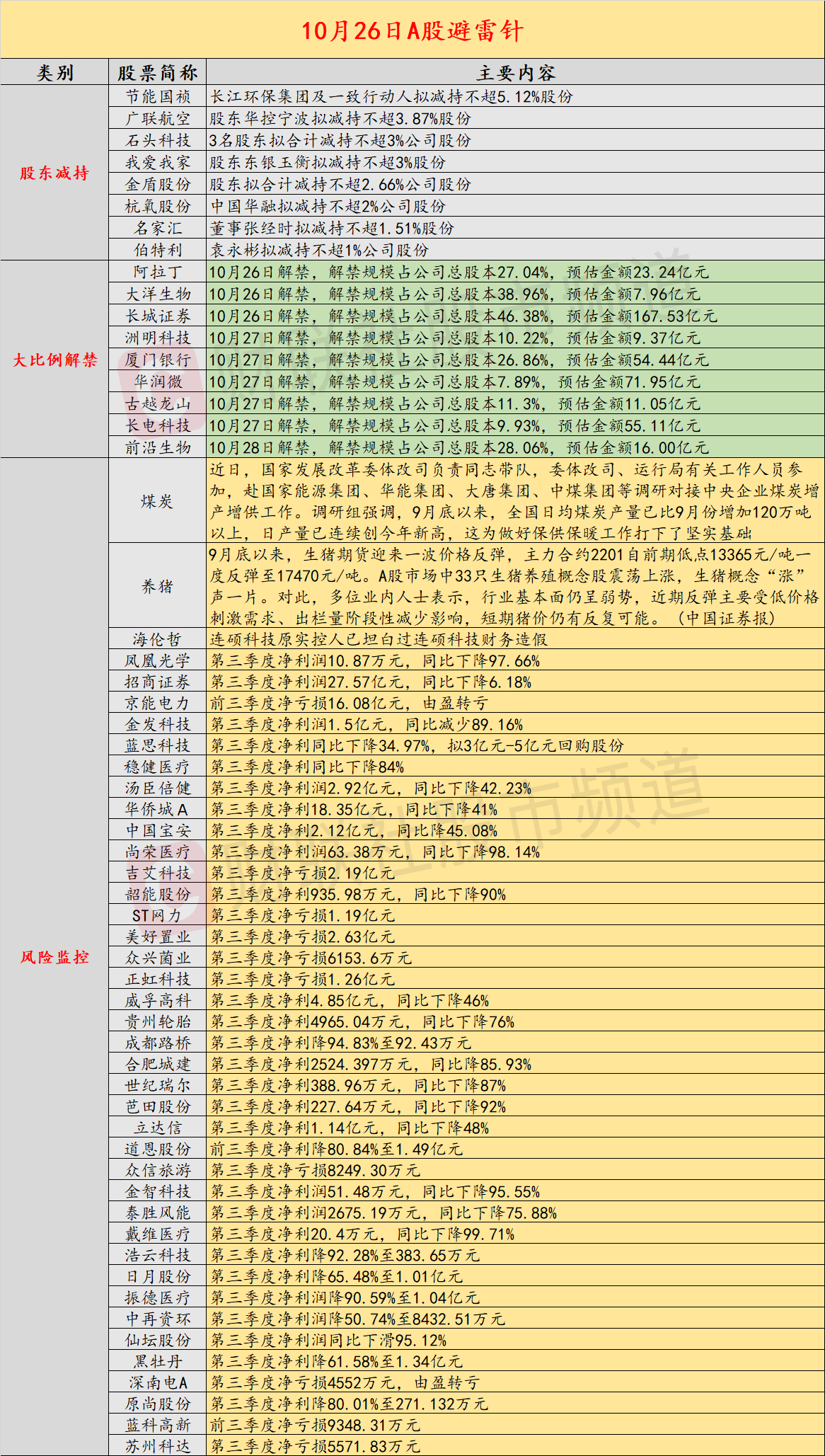Image resolution: width=825 pixels, height=1456 pixels.
Task: Select stock name 节能国祯
Action: [x=158, y=96]
